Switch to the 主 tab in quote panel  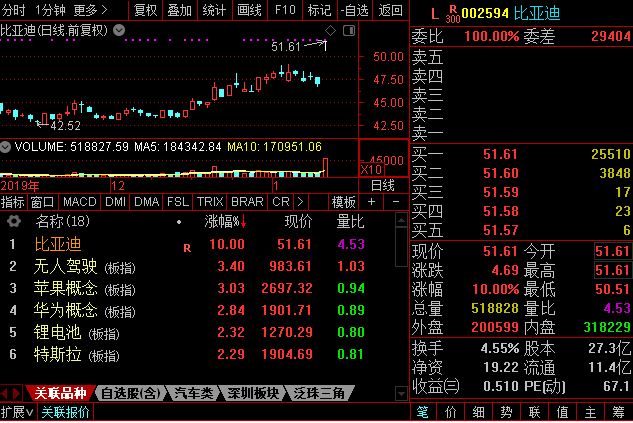click(x=590, y=412)
